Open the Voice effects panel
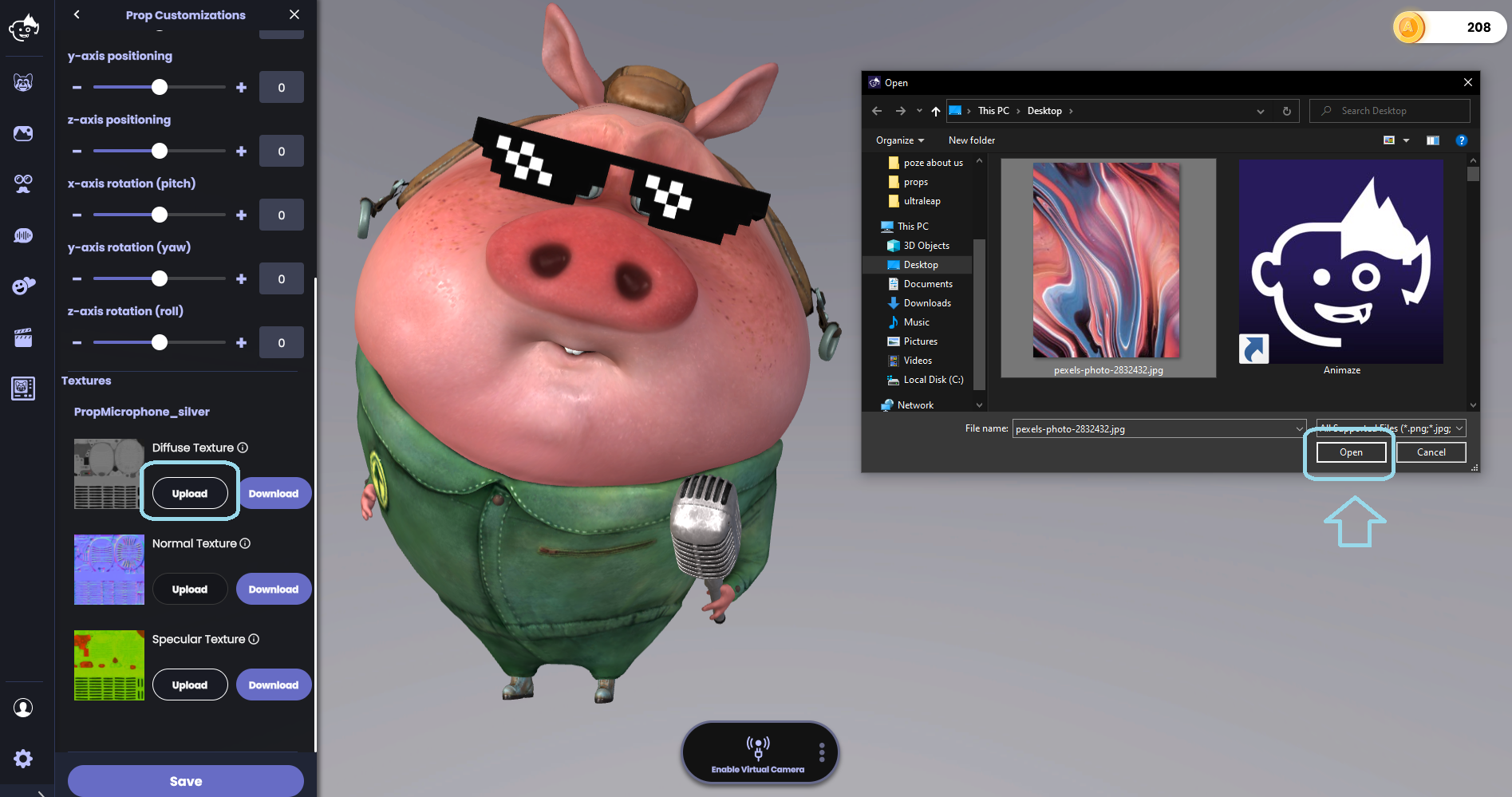 [x=24, y=235]
